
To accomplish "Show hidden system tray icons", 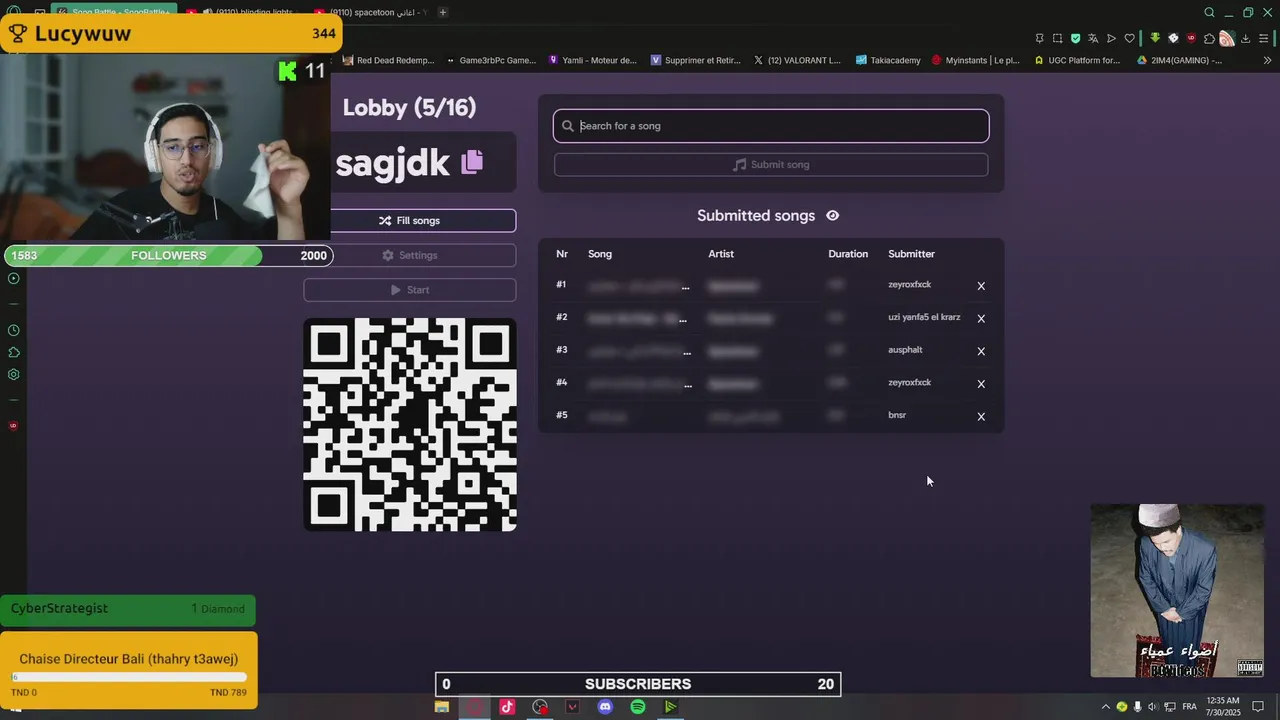I will coord(1105,707).
